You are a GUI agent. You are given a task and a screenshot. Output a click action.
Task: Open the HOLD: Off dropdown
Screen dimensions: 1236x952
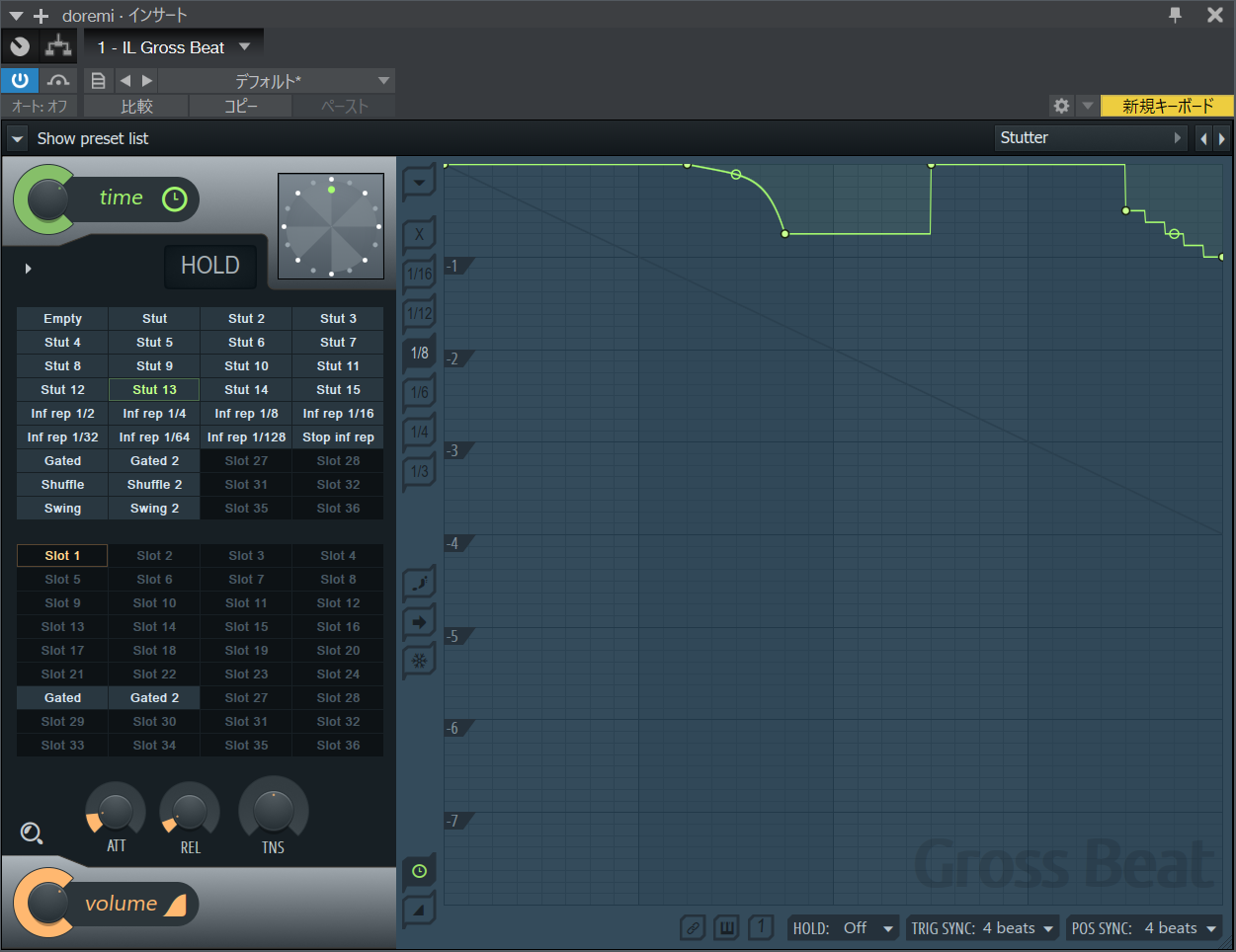(x=843, y=928)
